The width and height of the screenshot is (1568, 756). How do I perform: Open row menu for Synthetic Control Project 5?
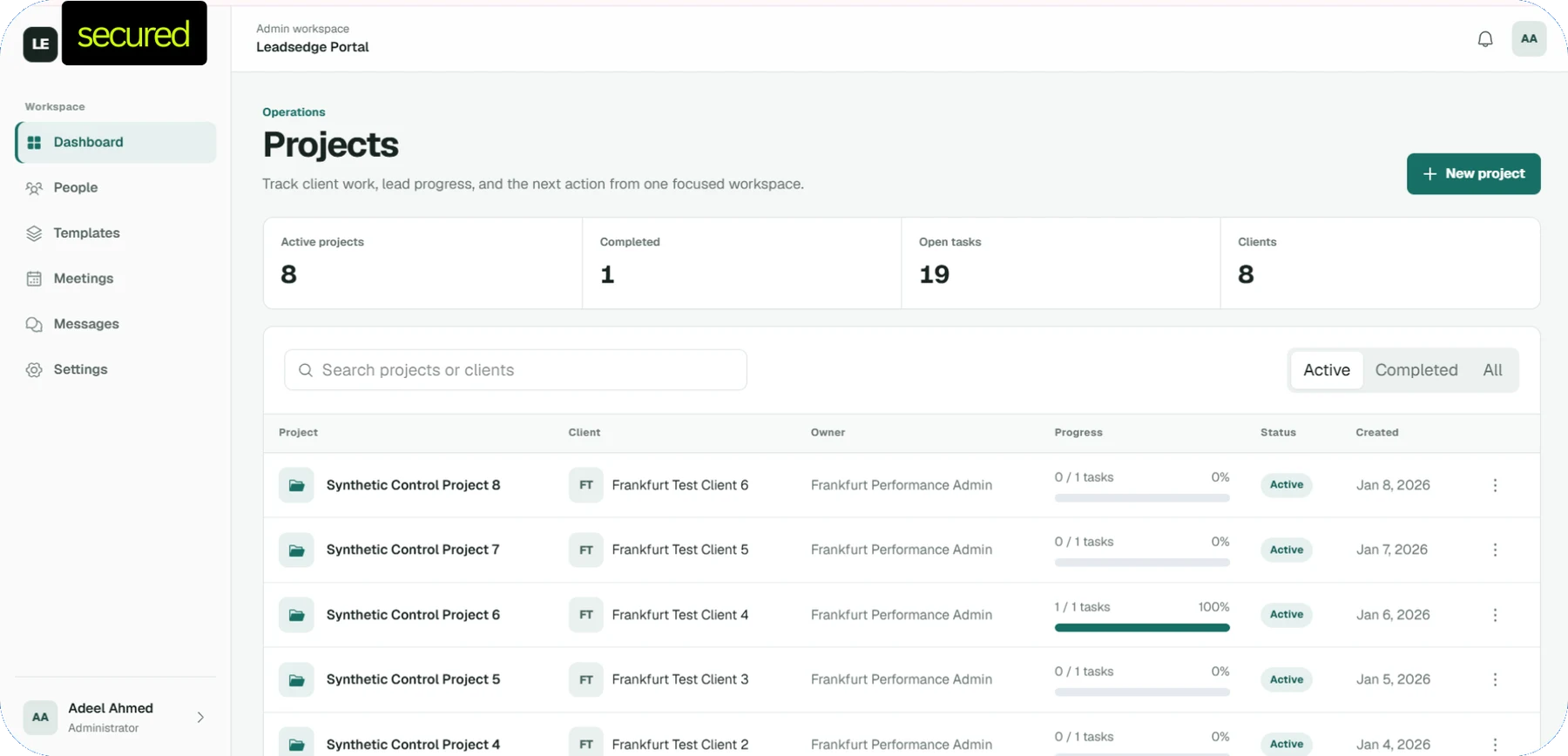pyautogui.click(x=1495, y=679)
